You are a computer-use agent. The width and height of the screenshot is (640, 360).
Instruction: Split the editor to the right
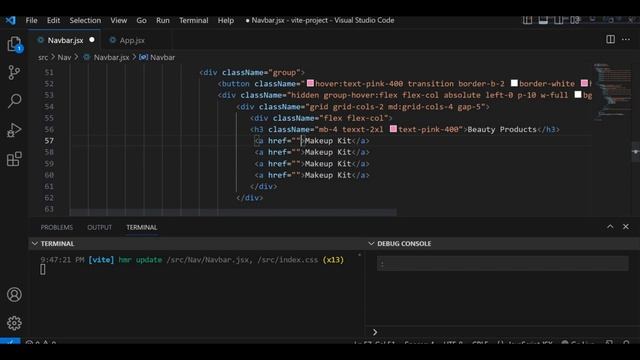point(610,39)
